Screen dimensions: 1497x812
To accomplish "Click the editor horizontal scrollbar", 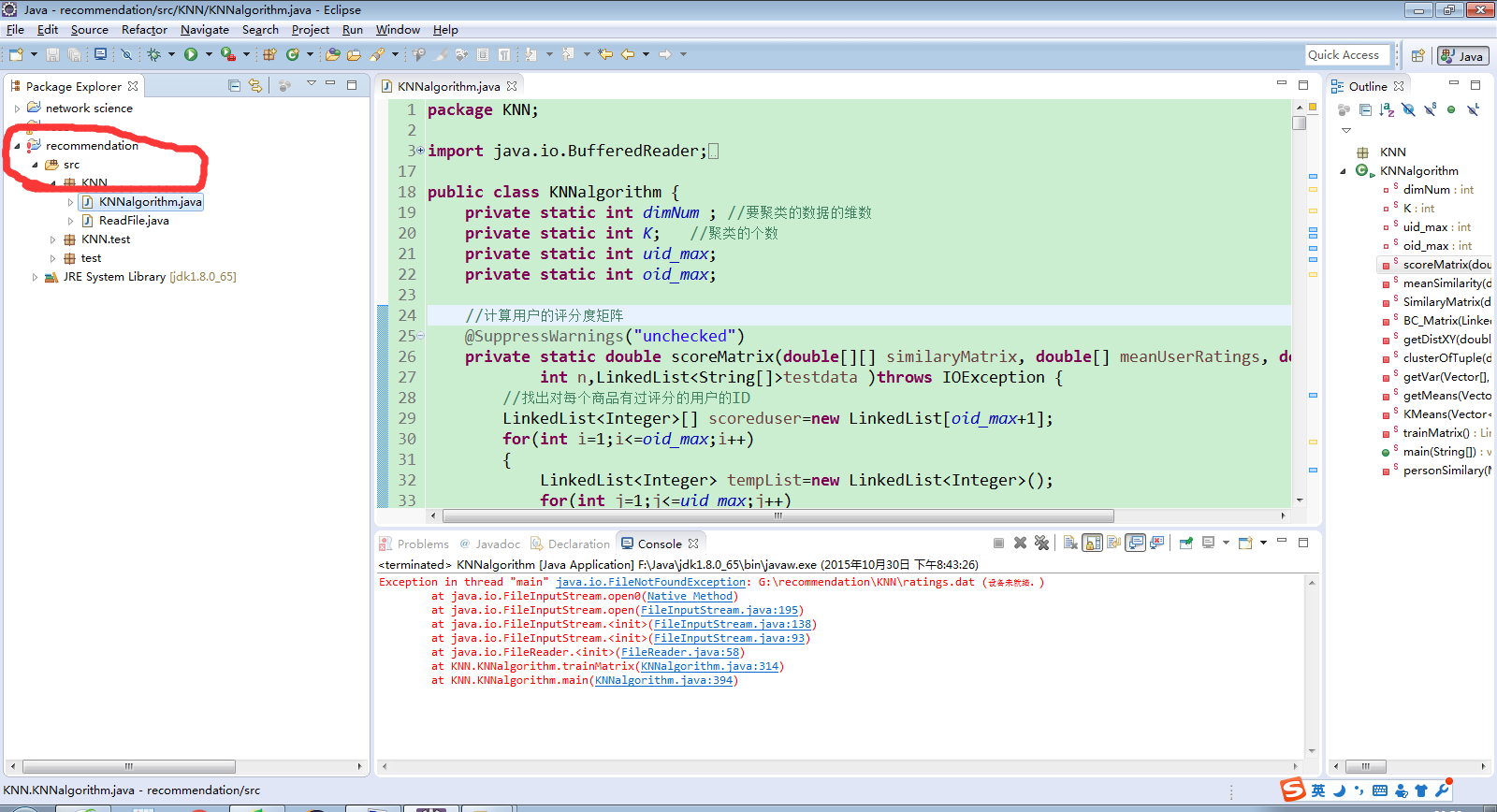I will pyautogui.click(x=778, y=515).
